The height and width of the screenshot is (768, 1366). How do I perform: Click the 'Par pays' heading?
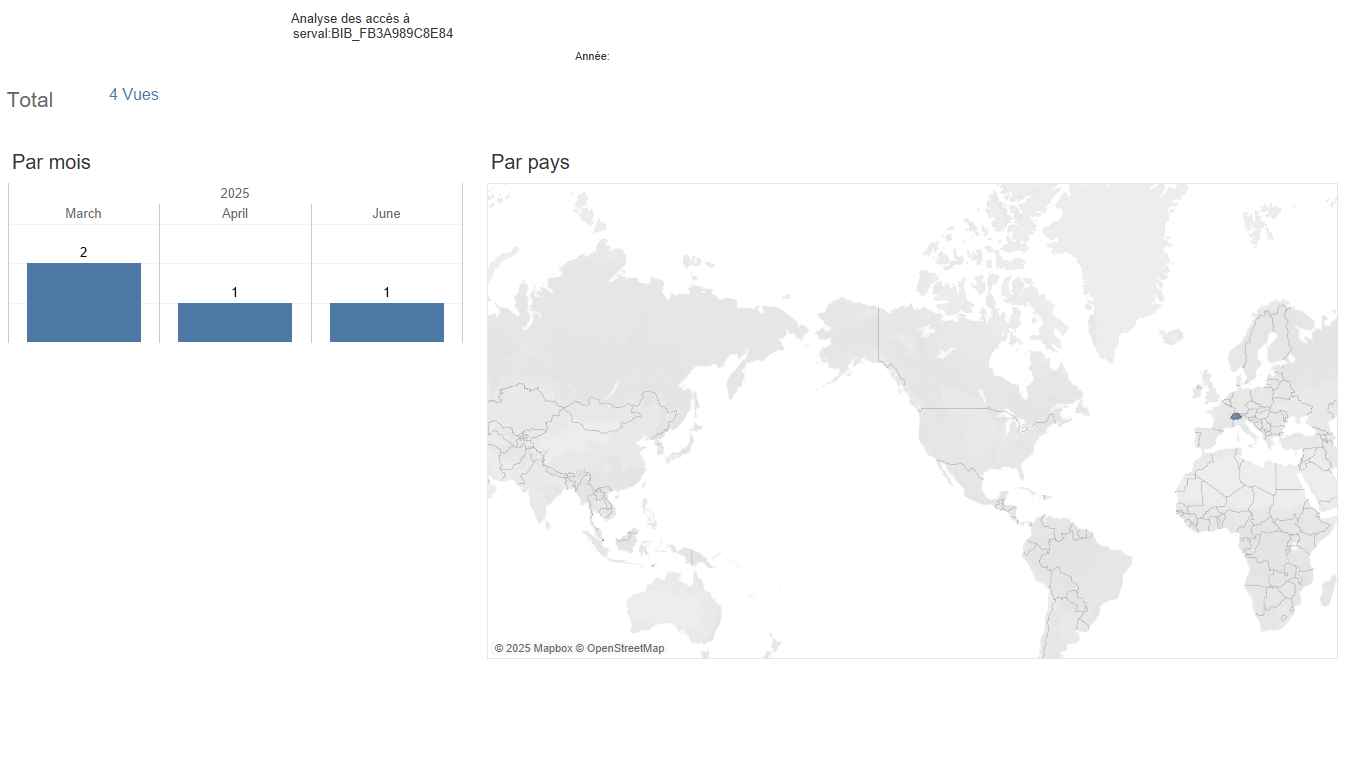(530, 162)
